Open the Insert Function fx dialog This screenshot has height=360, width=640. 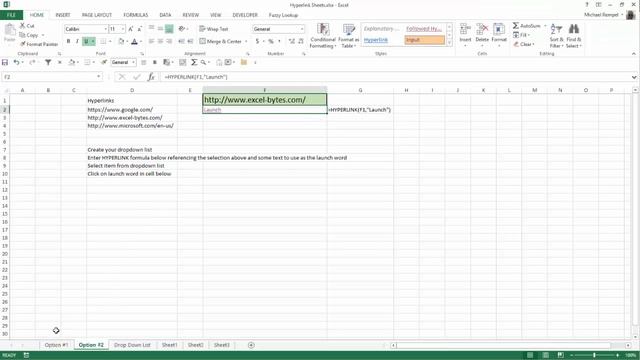point(151,77)
